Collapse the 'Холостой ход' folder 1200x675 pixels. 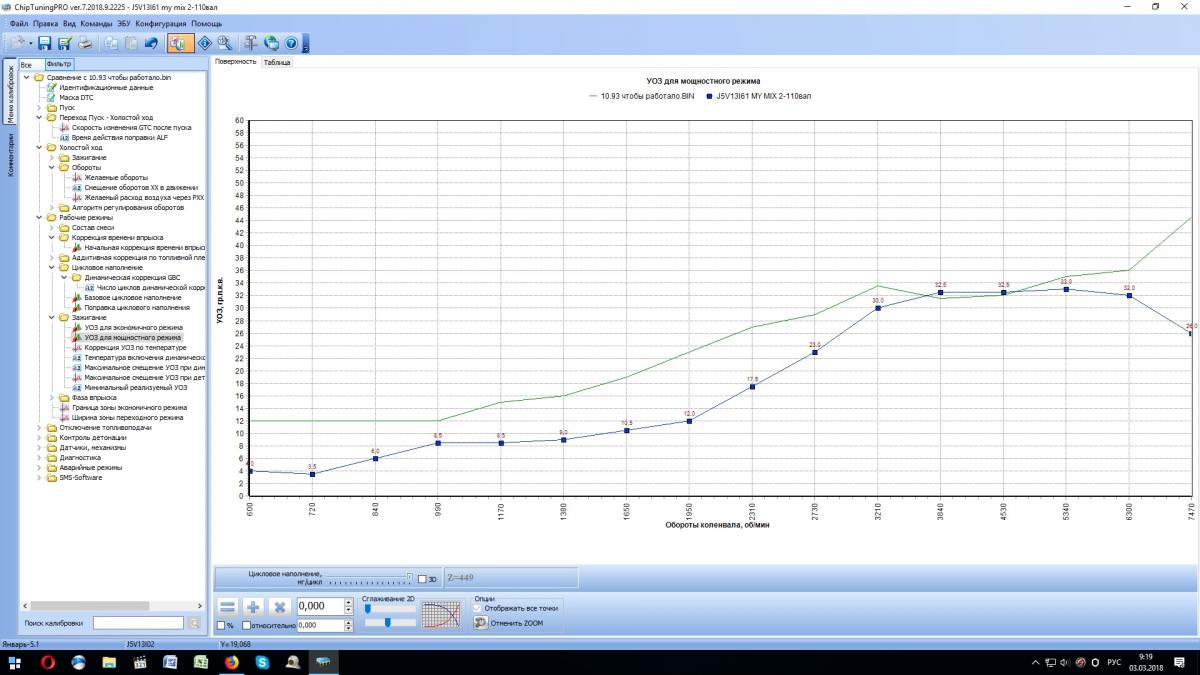(x=40, y=148)
